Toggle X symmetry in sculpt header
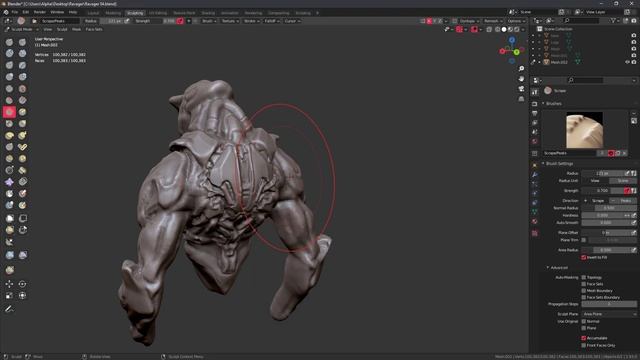The image size is (640, 360). pyautogui.click(x=429, y=21)
